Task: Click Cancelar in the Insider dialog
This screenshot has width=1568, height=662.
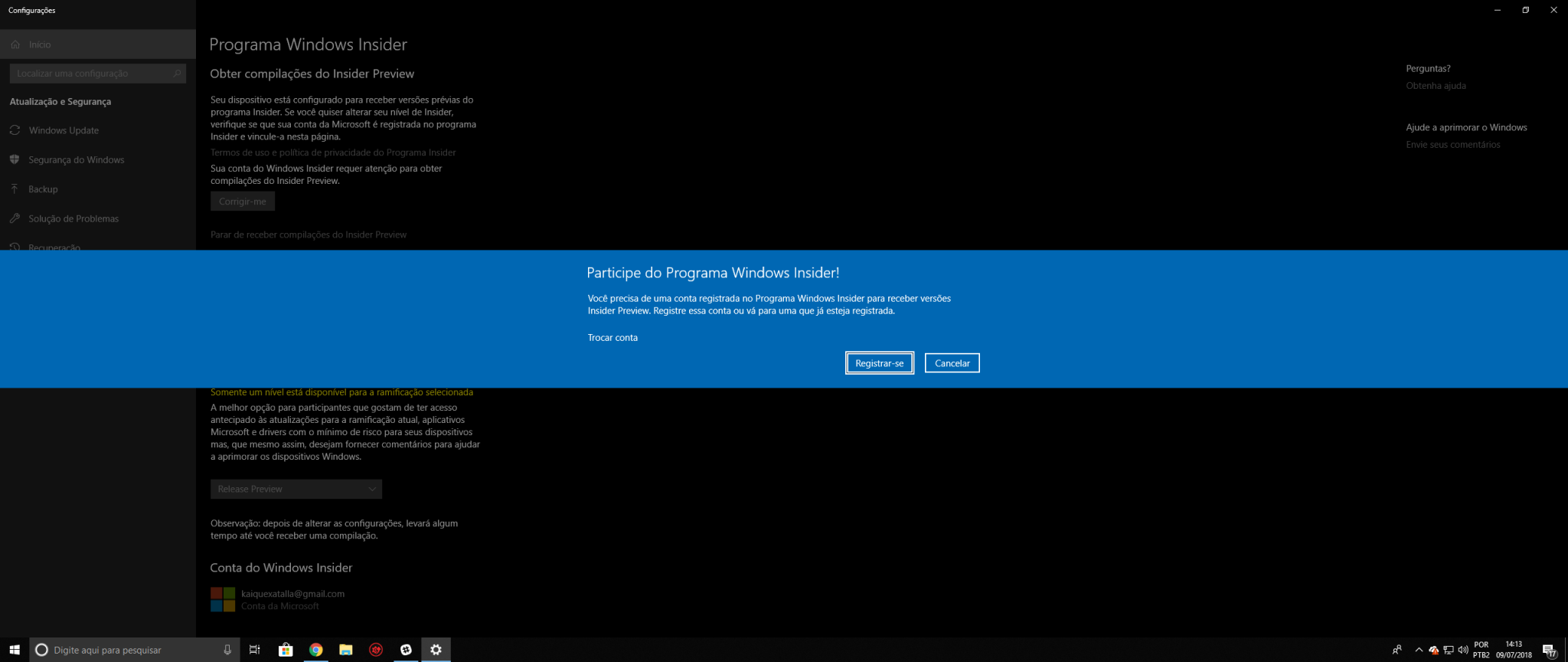Action: 952,363
